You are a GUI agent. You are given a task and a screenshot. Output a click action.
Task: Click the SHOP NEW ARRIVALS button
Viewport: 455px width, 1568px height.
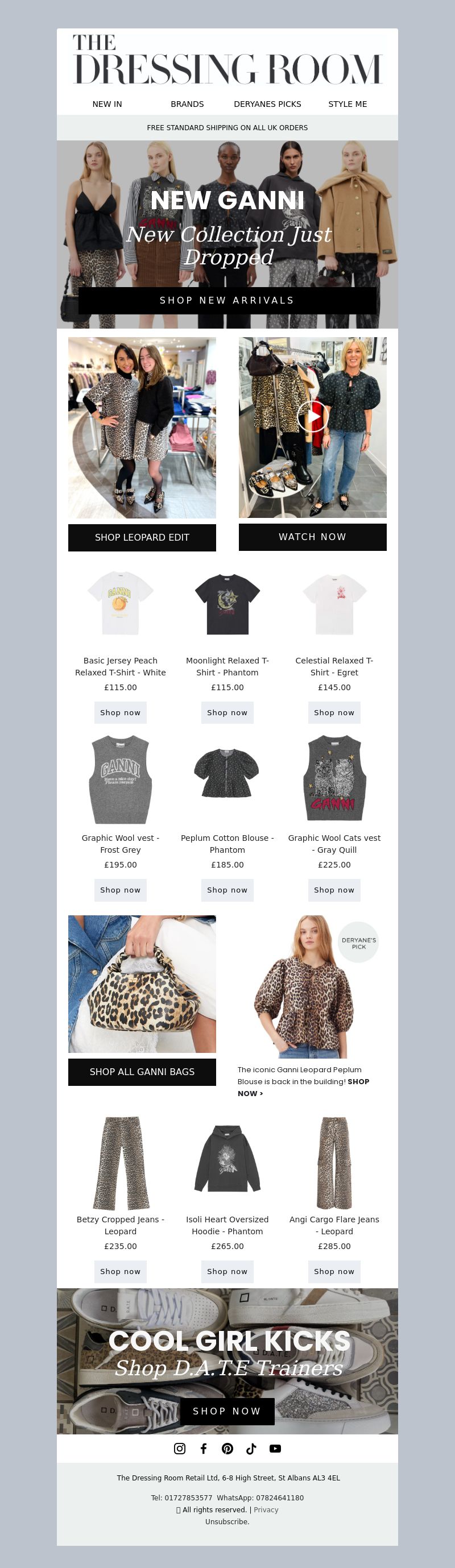[227, 301]
